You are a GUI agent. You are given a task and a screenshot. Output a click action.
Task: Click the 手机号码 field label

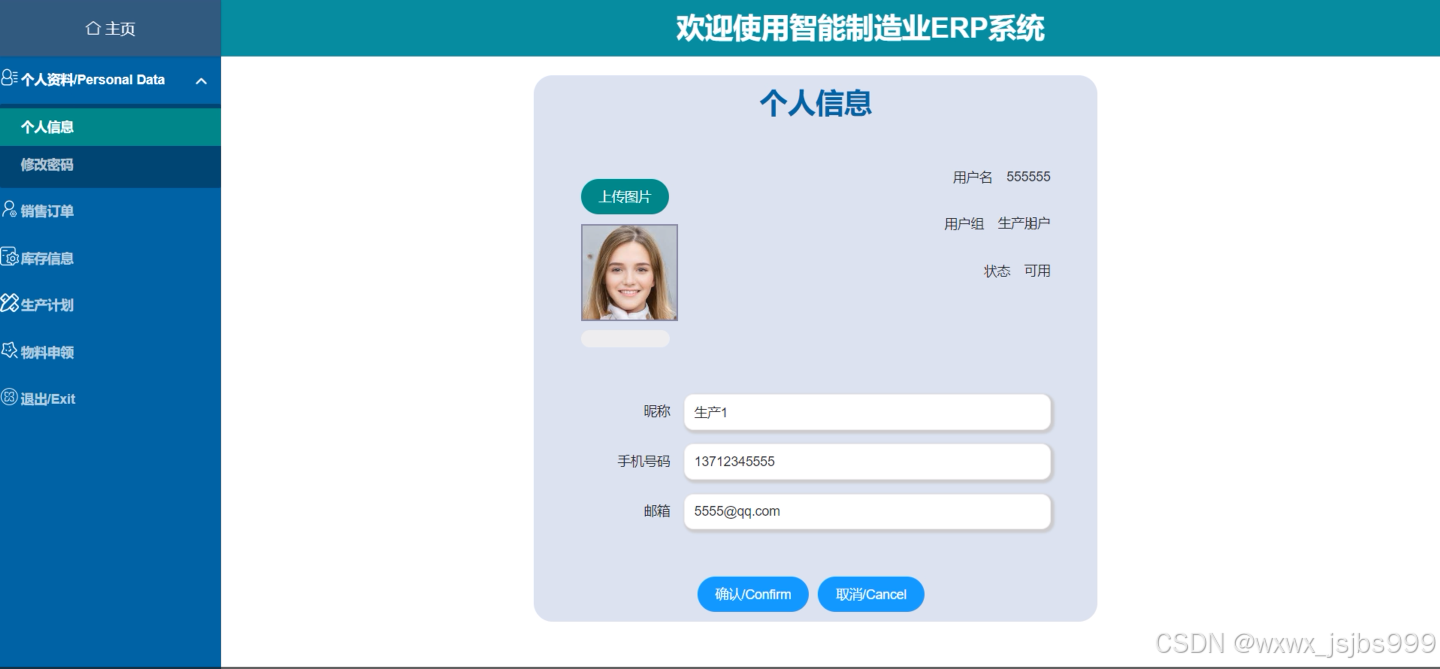[644, 461]
